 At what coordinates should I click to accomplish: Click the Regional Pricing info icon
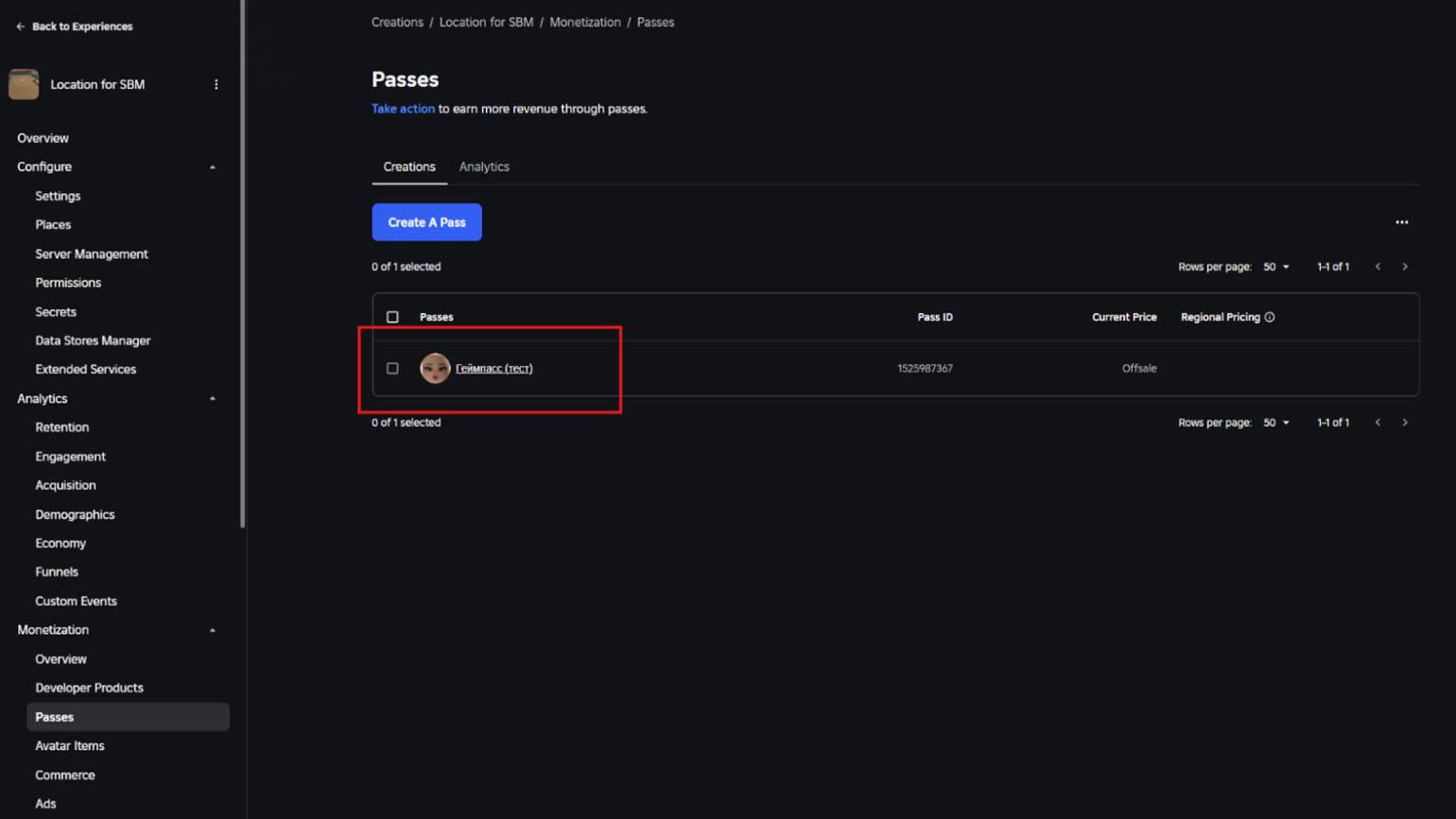tap(1270, 317)
